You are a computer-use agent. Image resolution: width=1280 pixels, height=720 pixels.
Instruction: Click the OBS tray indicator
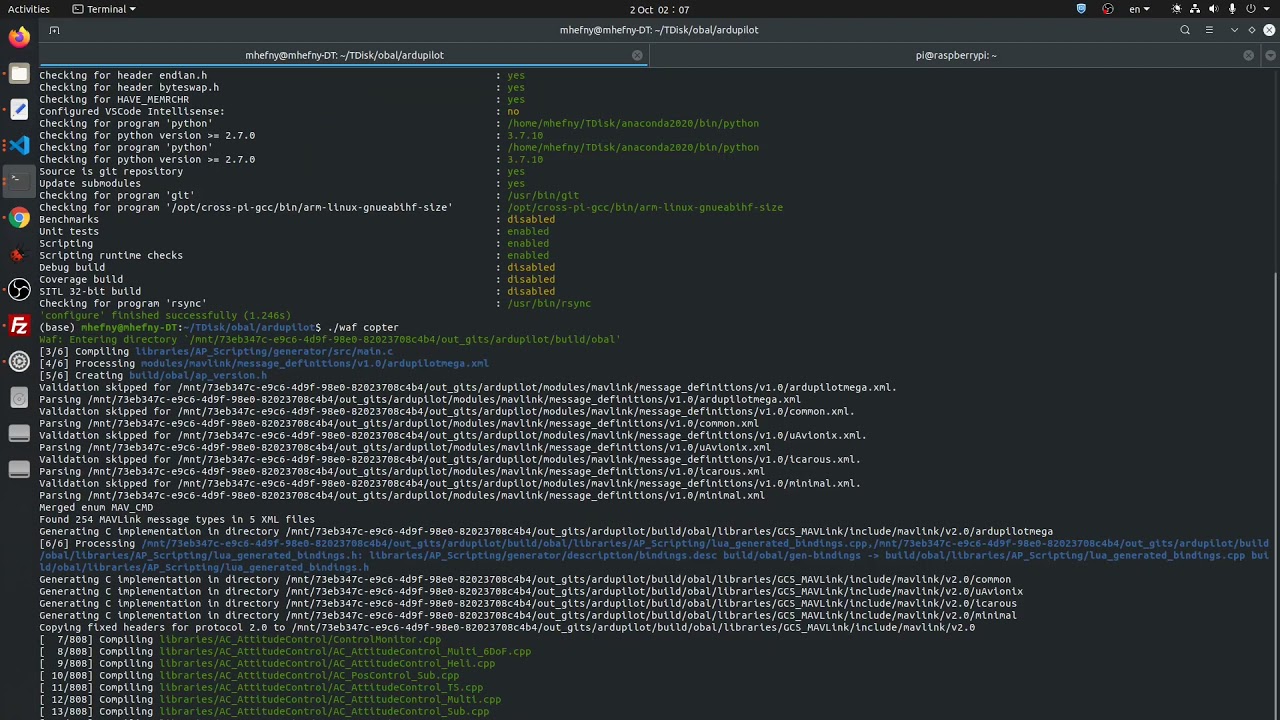click(1107, 9)
